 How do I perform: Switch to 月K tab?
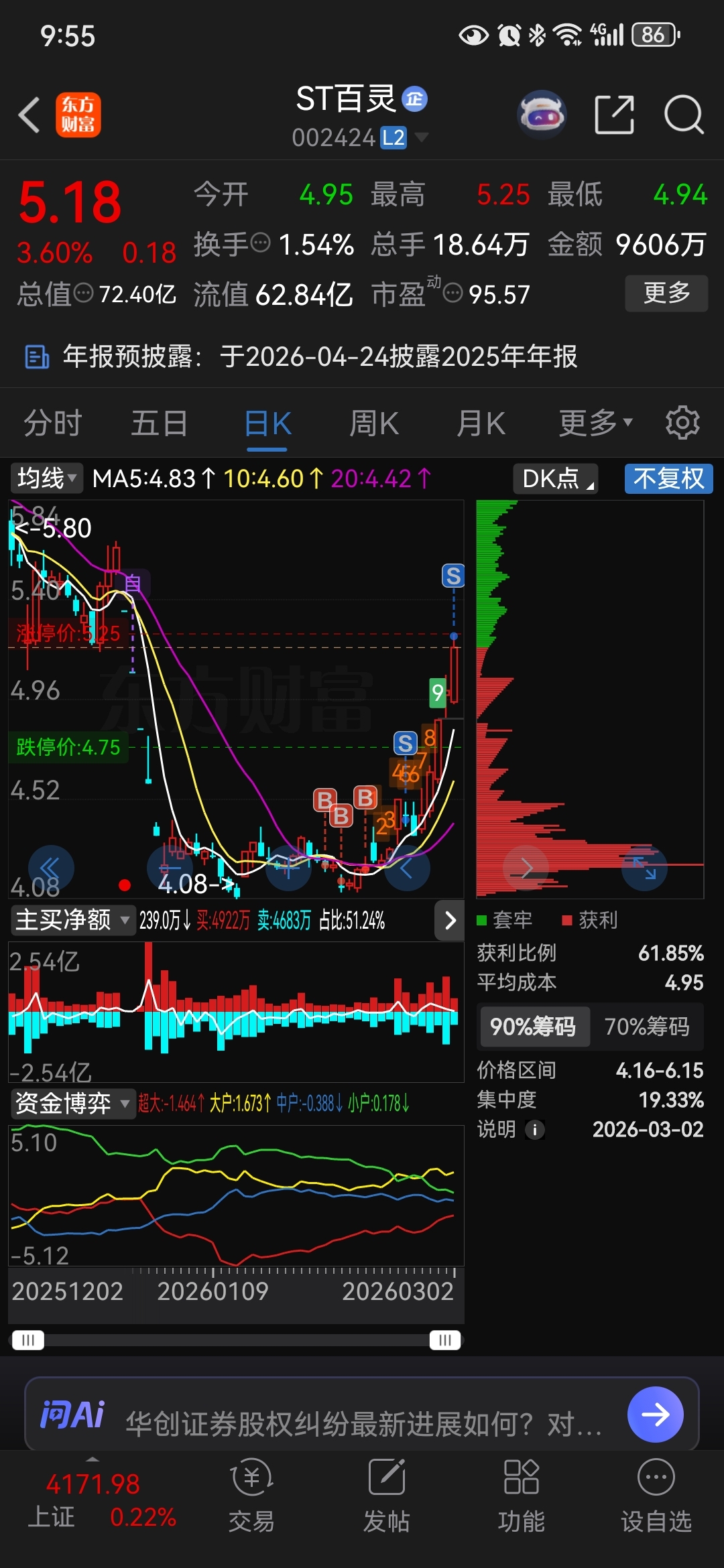click(481, 423)
